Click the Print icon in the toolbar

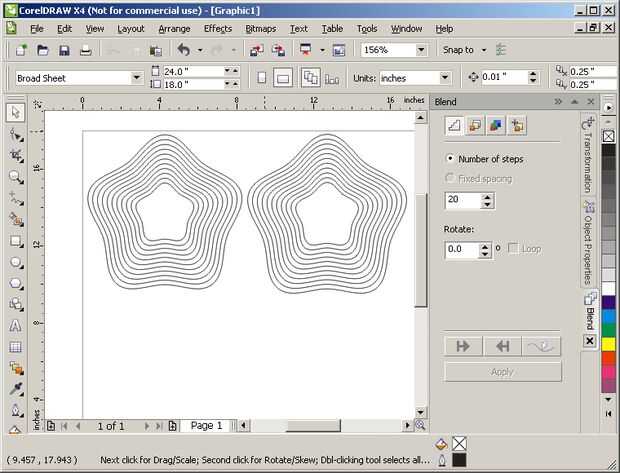pos(85,50)
